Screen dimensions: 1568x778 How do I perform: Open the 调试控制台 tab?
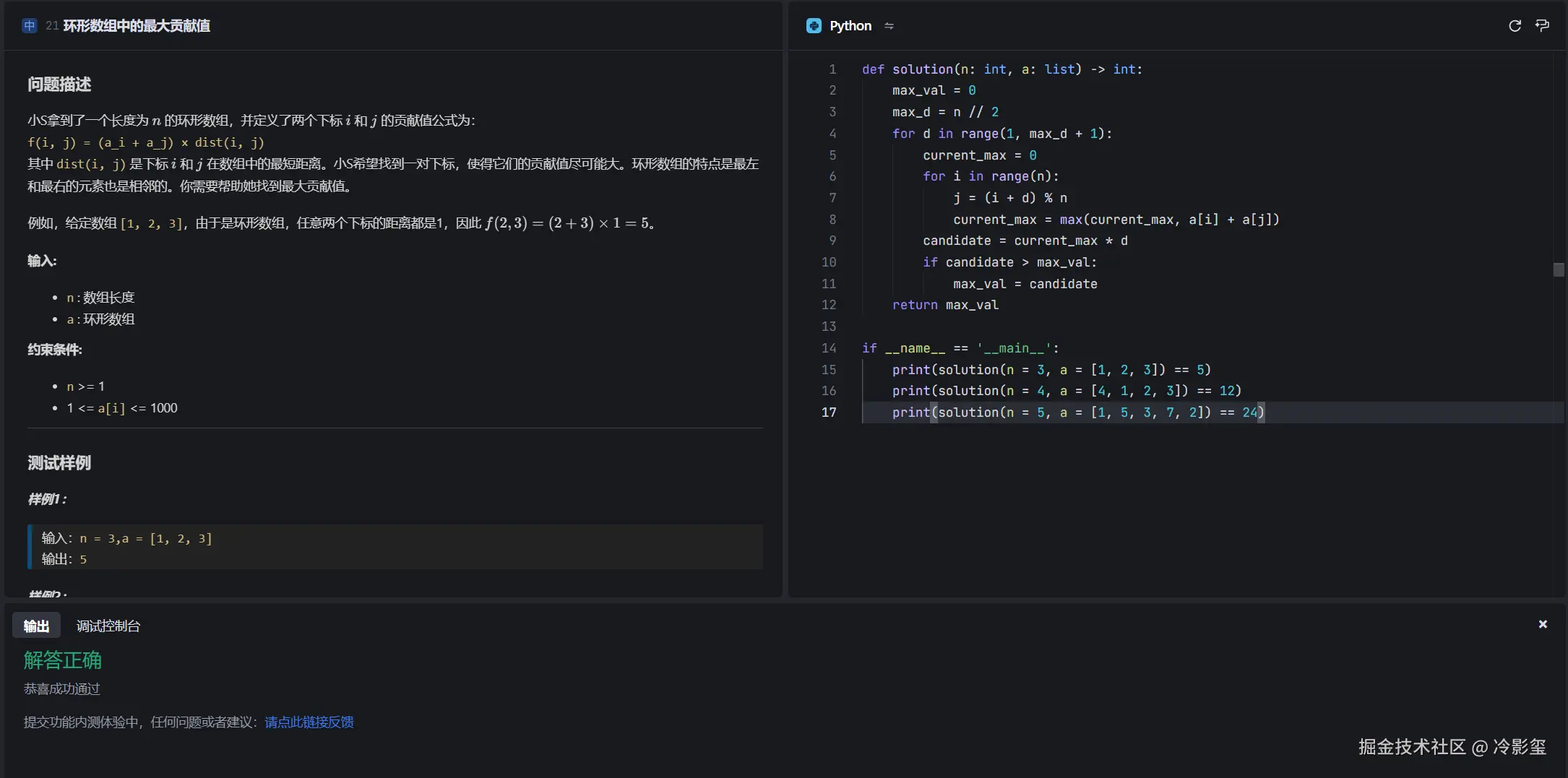pos(108,626)
